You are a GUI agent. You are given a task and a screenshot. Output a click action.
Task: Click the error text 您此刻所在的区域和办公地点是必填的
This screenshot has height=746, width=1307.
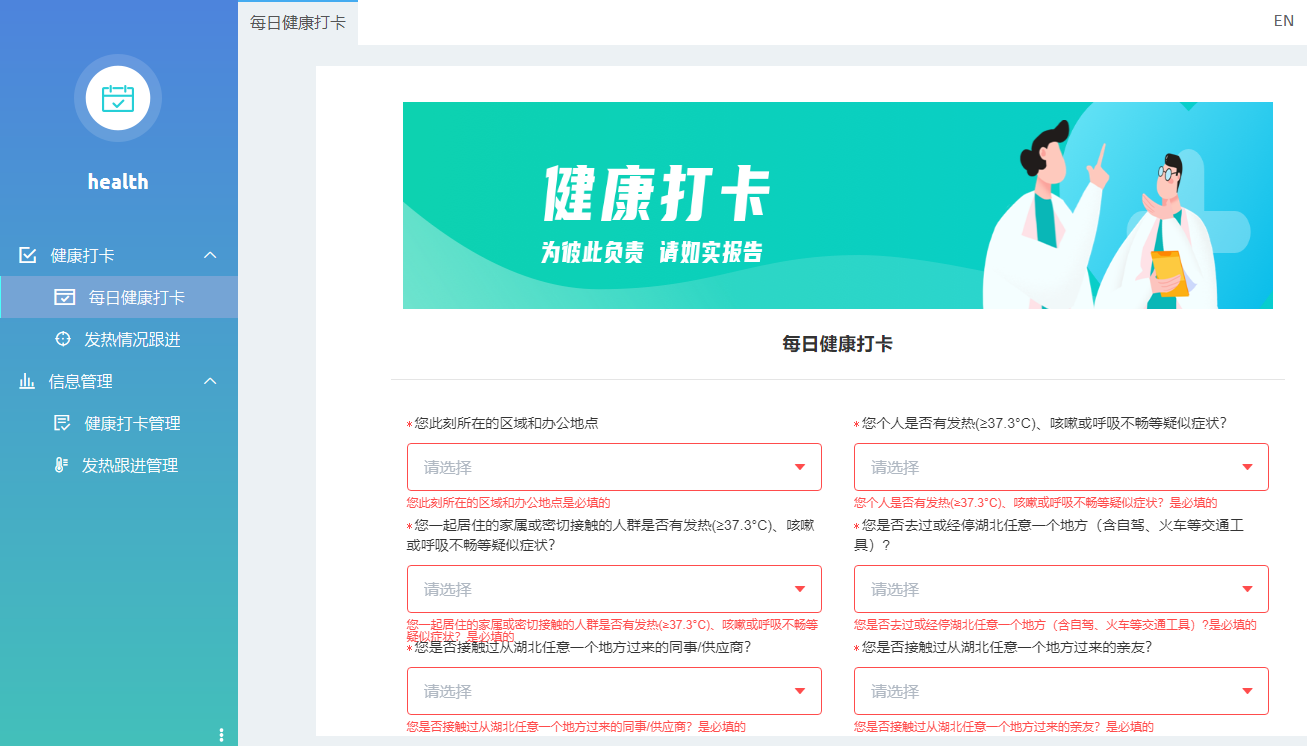508,502
